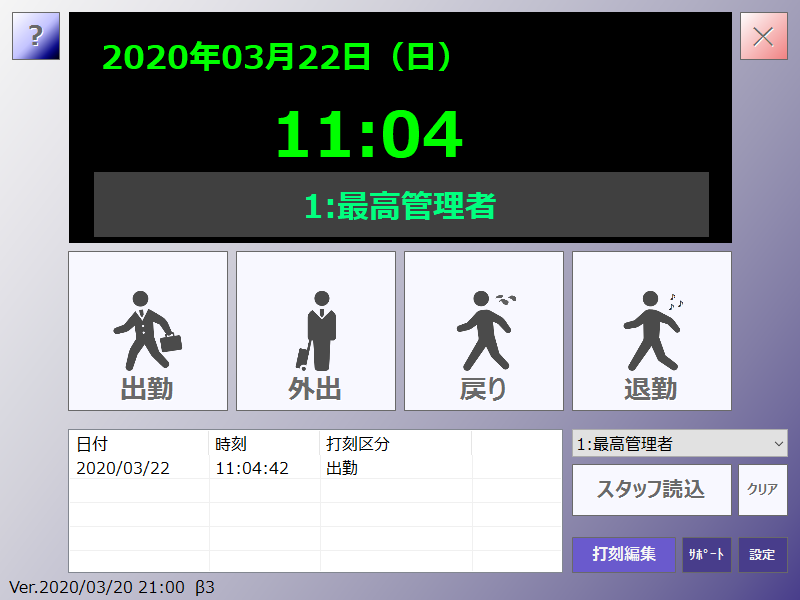The height and width of the screenshot is (600, 800).
Task: Open 打刻編集 punch editing
Action: (x=623, y=554)
